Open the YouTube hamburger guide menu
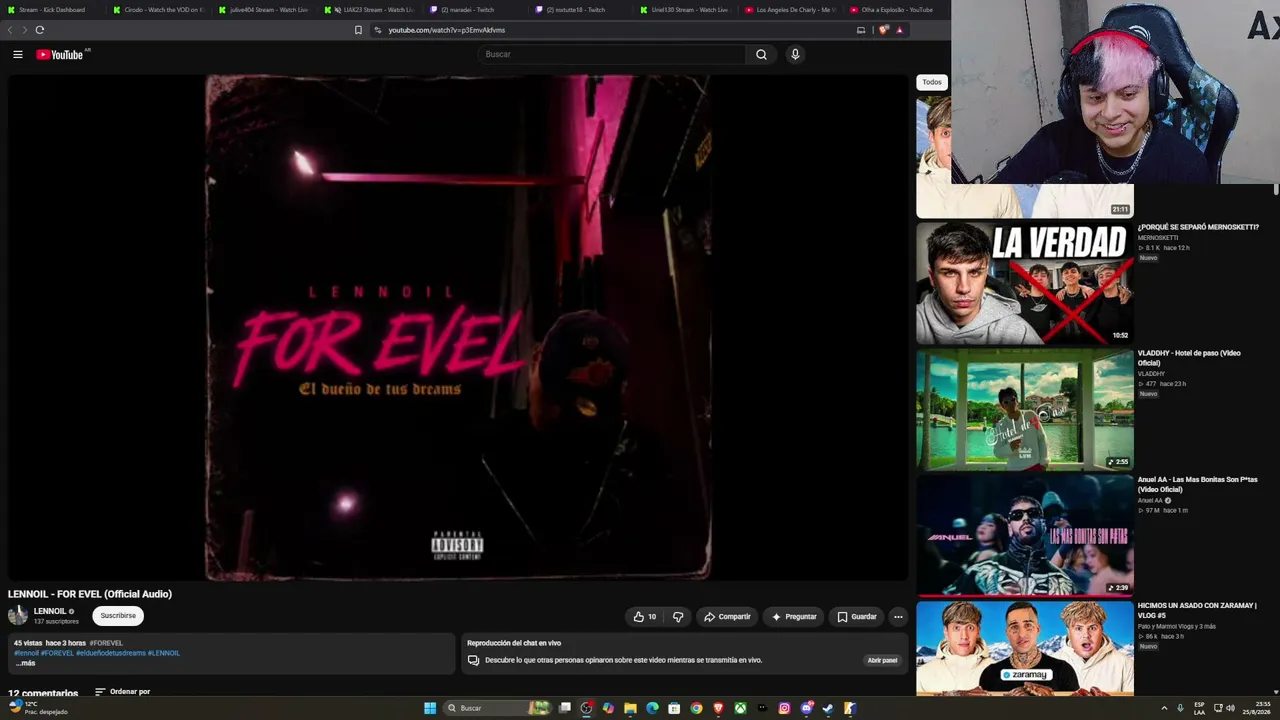This screenshot has height=720, width=1280. click(x=18, y=54)
